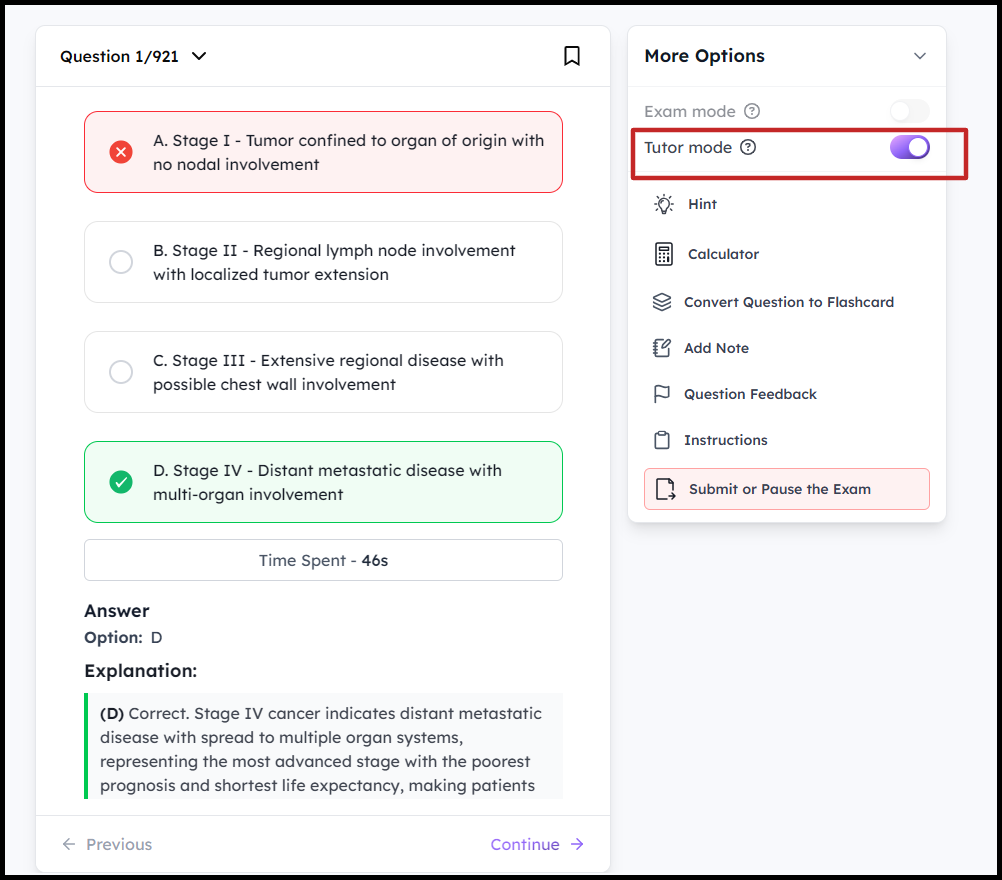Continue to the next question
The width and height of the screenshot is (1002, 880).
537,844
